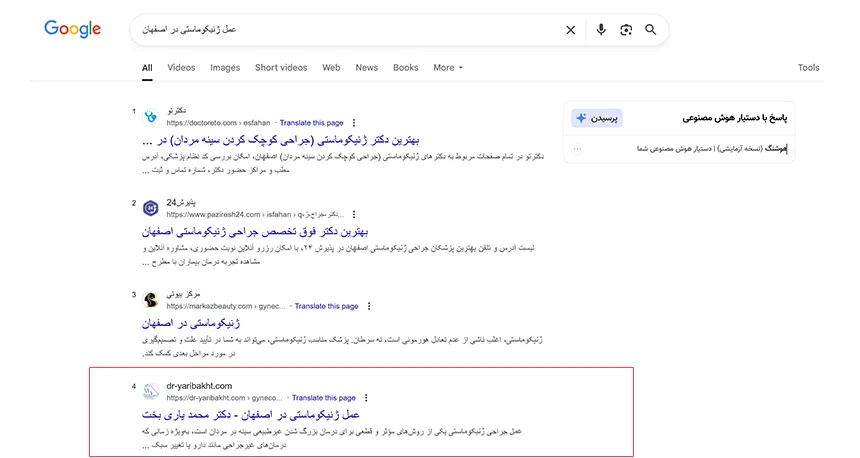Viewport: 860px width, 458px height.
Task: Start voice search with microphone icon
Action: click(601, 30)
